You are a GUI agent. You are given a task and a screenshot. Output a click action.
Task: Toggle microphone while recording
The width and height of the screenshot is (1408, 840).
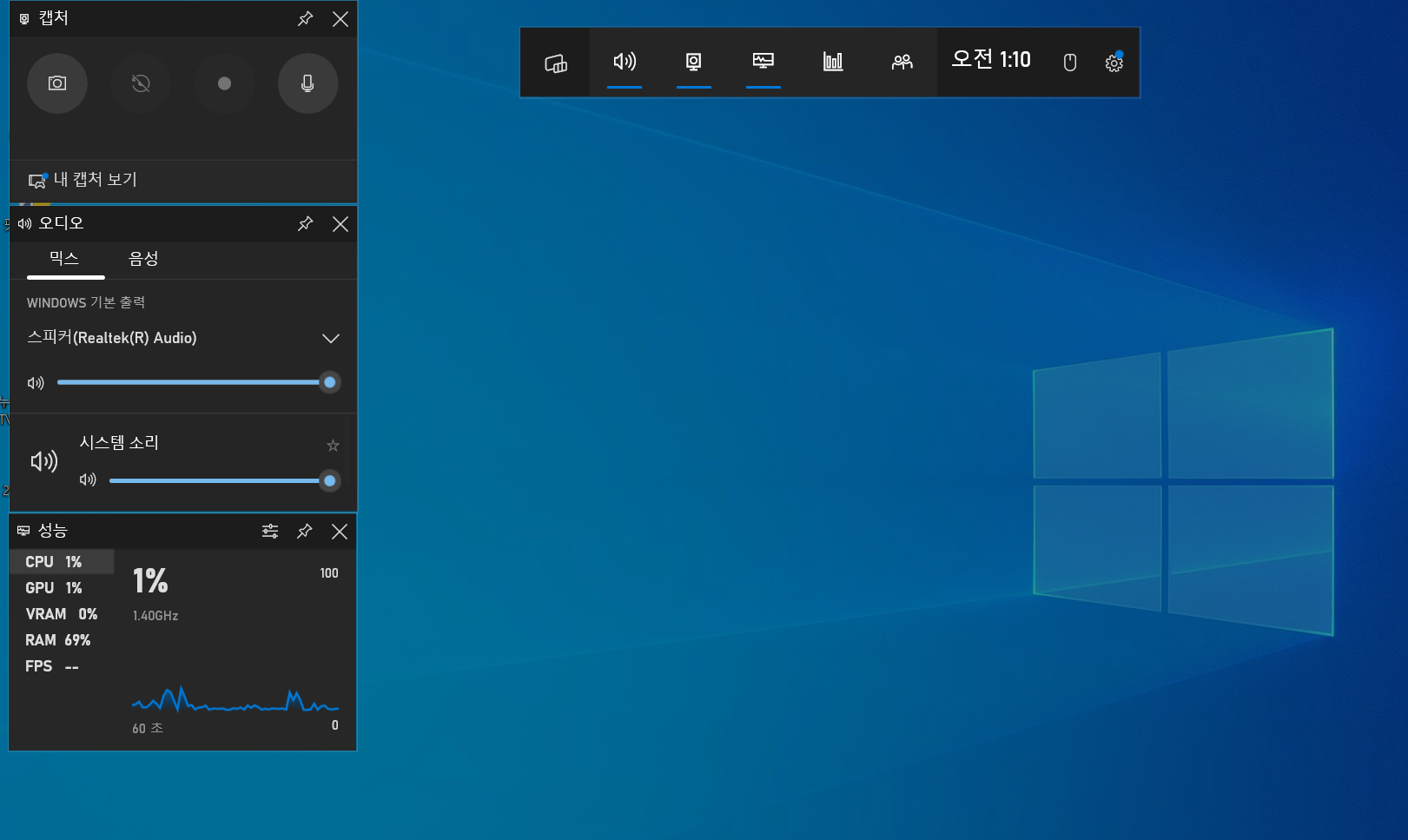pyautogui.click(x=307, y=83)
